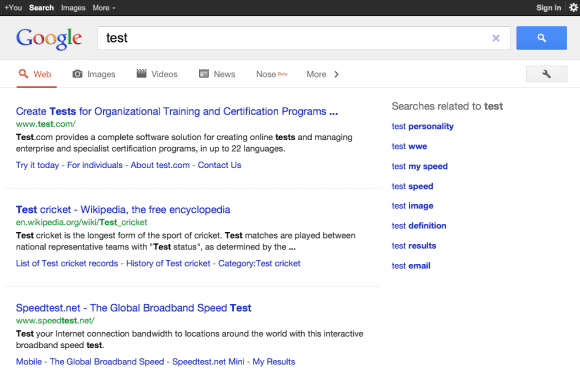Screen dimensions: 580x368
Task: Open search tools wrench button
Action: [546, 74]
